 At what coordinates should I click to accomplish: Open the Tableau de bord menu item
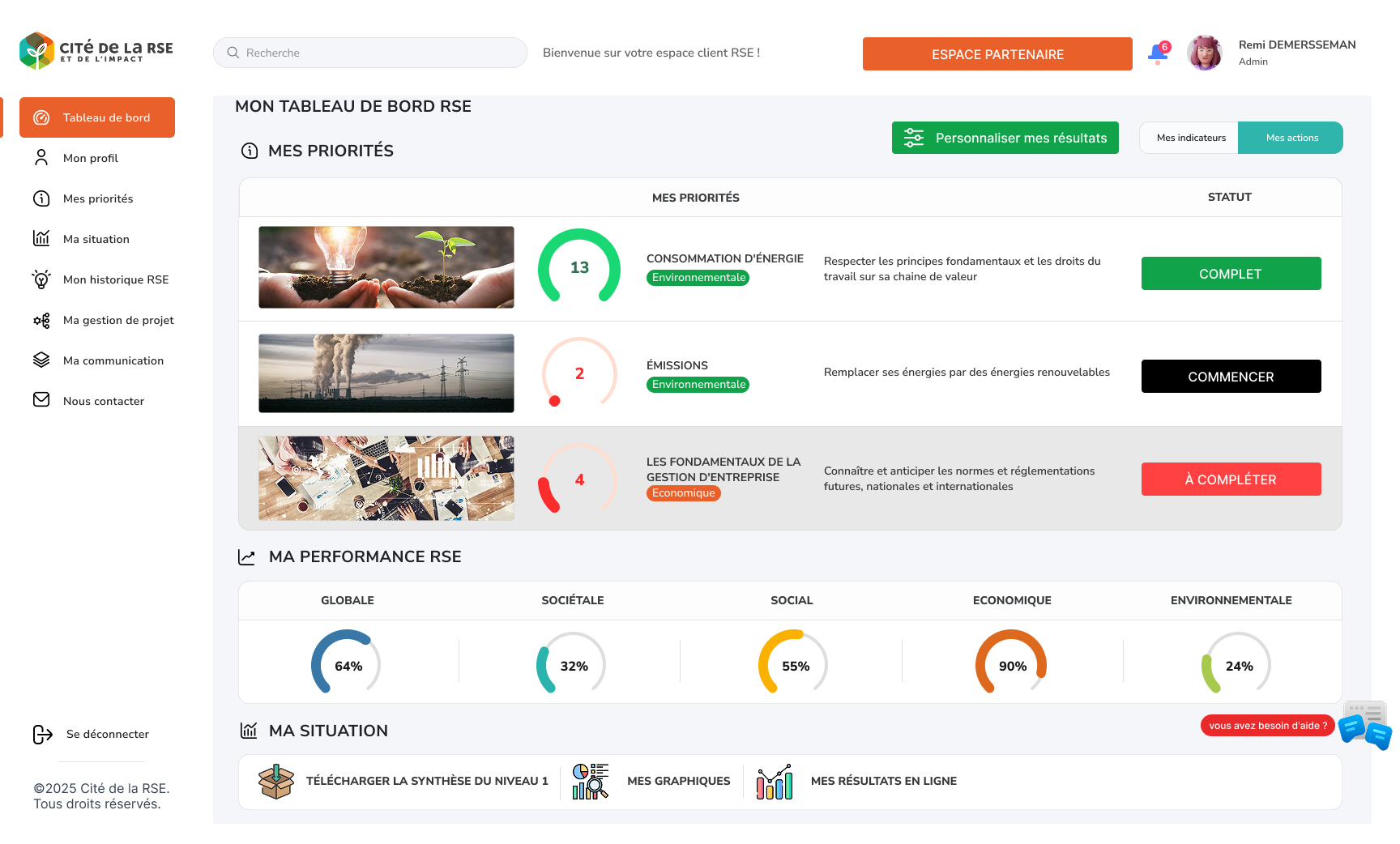pos(107,117)
